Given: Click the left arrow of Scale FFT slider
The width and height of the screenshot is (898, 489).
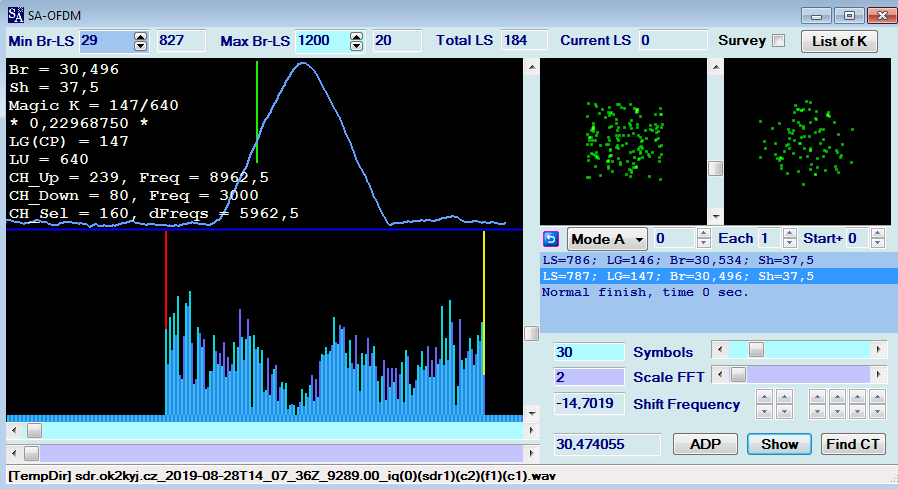Looking at the screenshot, I should 720,374.
